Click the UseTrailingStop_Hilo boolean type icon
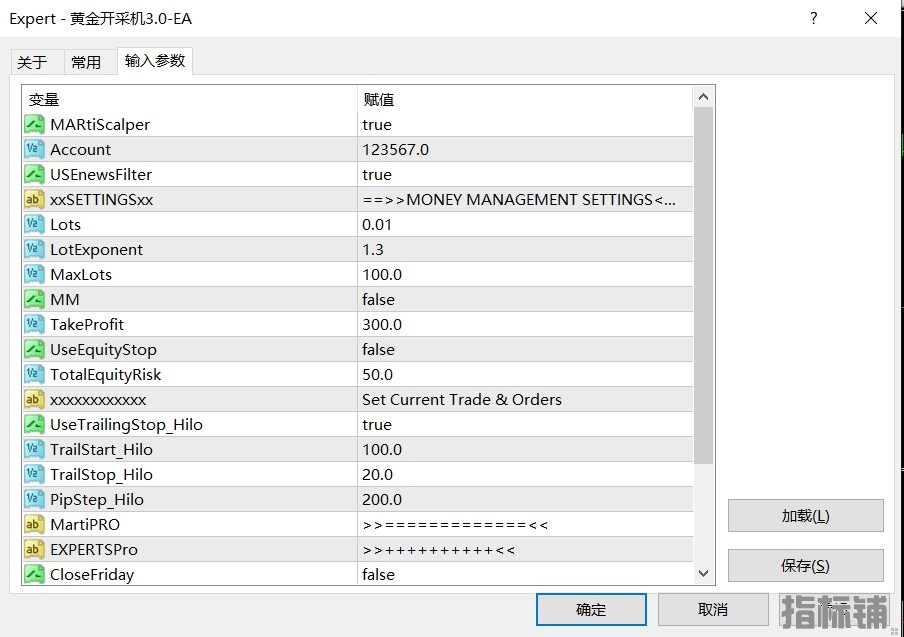This screenshot has height=637, width=904. (x=34, y=424)
